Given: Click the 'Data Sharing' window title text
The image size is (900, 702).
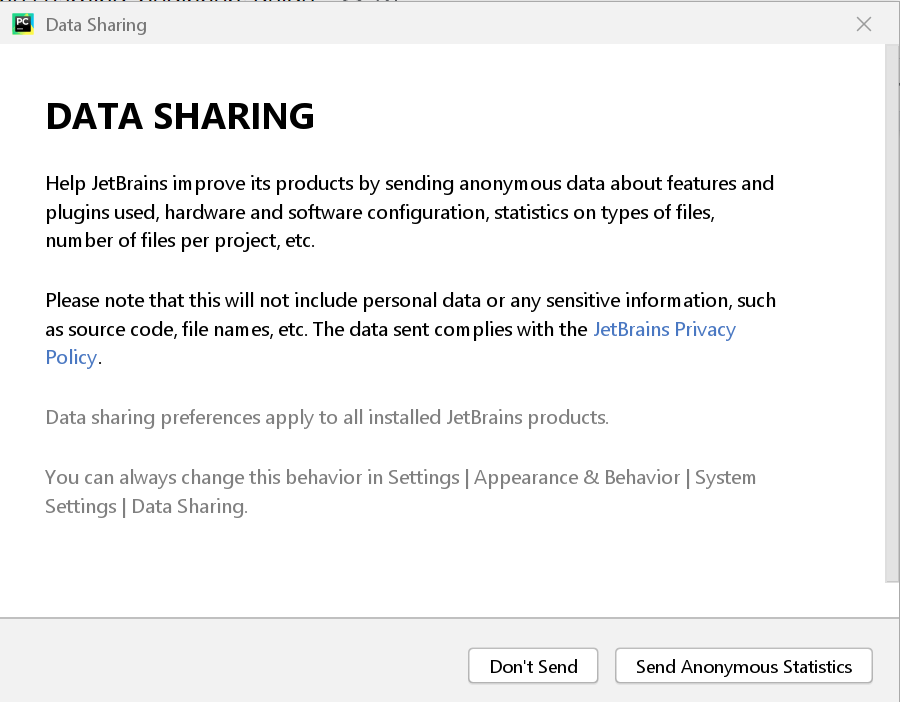Looking at the screenshot, I should [x=96, y=25].
